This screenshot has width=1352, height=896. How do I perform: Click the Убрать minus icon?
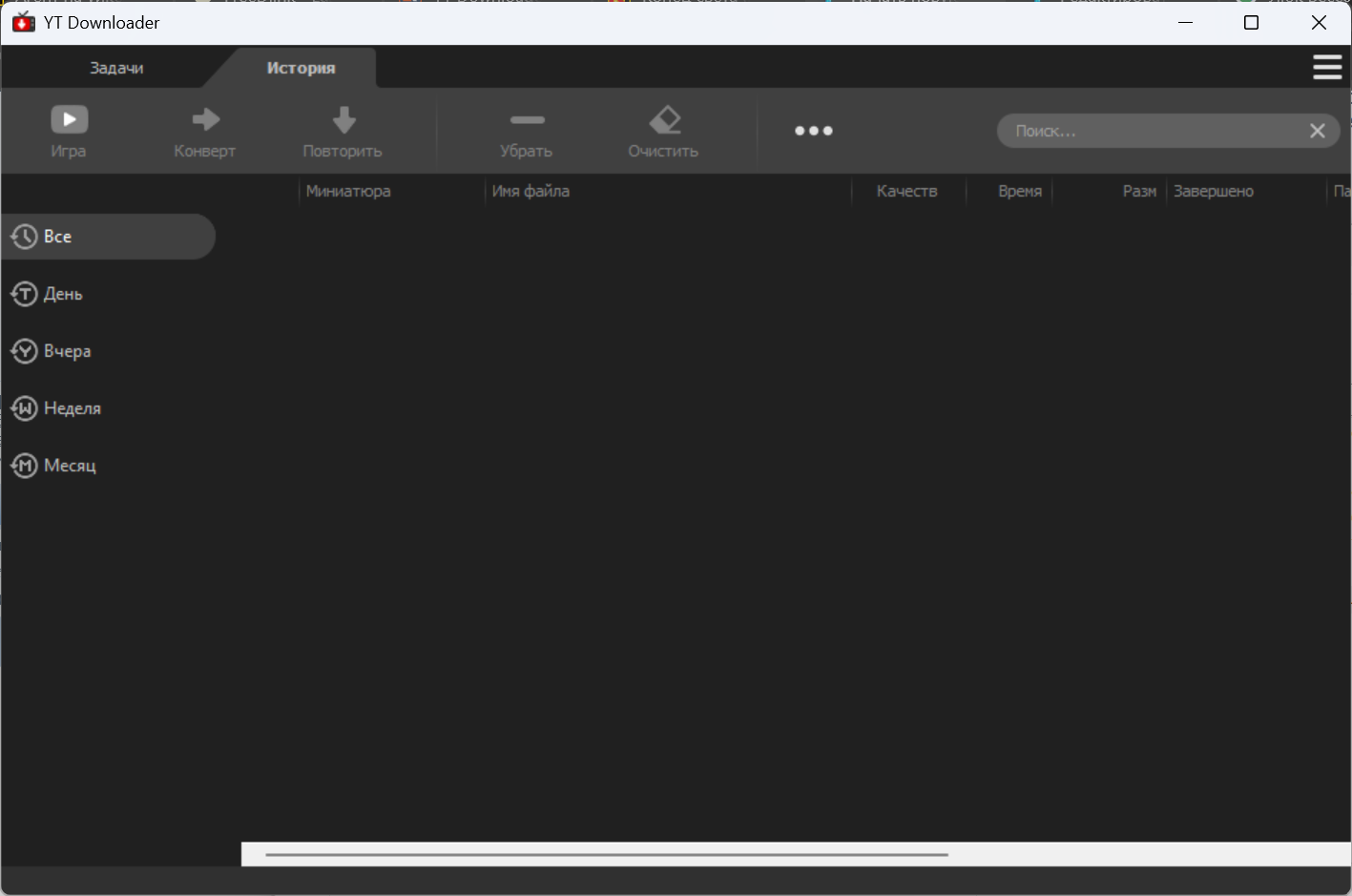tap(527, 119)
